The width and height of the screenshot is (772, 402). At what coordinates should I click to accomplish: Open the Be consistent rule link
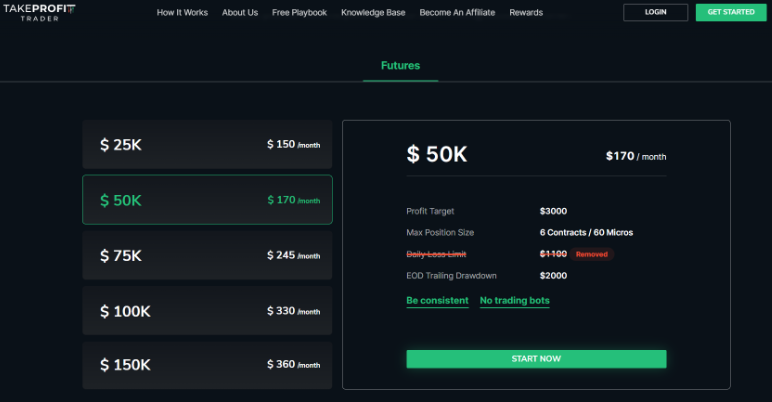437,300
